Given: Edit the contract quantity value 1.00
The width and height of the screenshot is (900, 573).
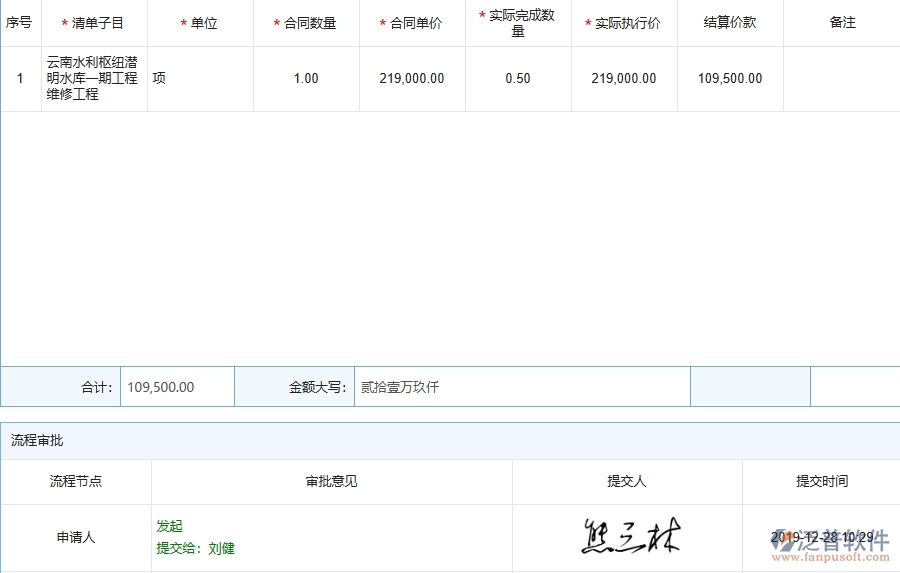Looking at the screenshot, I should pyautogui.click(x=306, y=78).
